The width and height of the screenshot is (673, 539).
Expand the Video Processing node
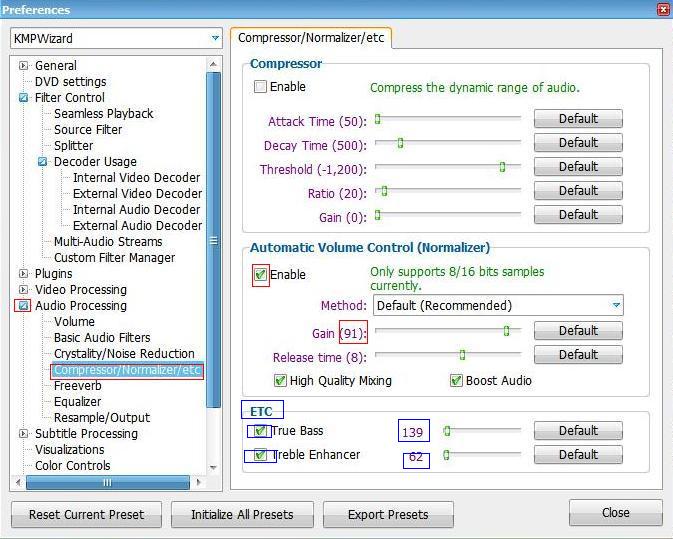pyautogui.click(x=23, y=290)
